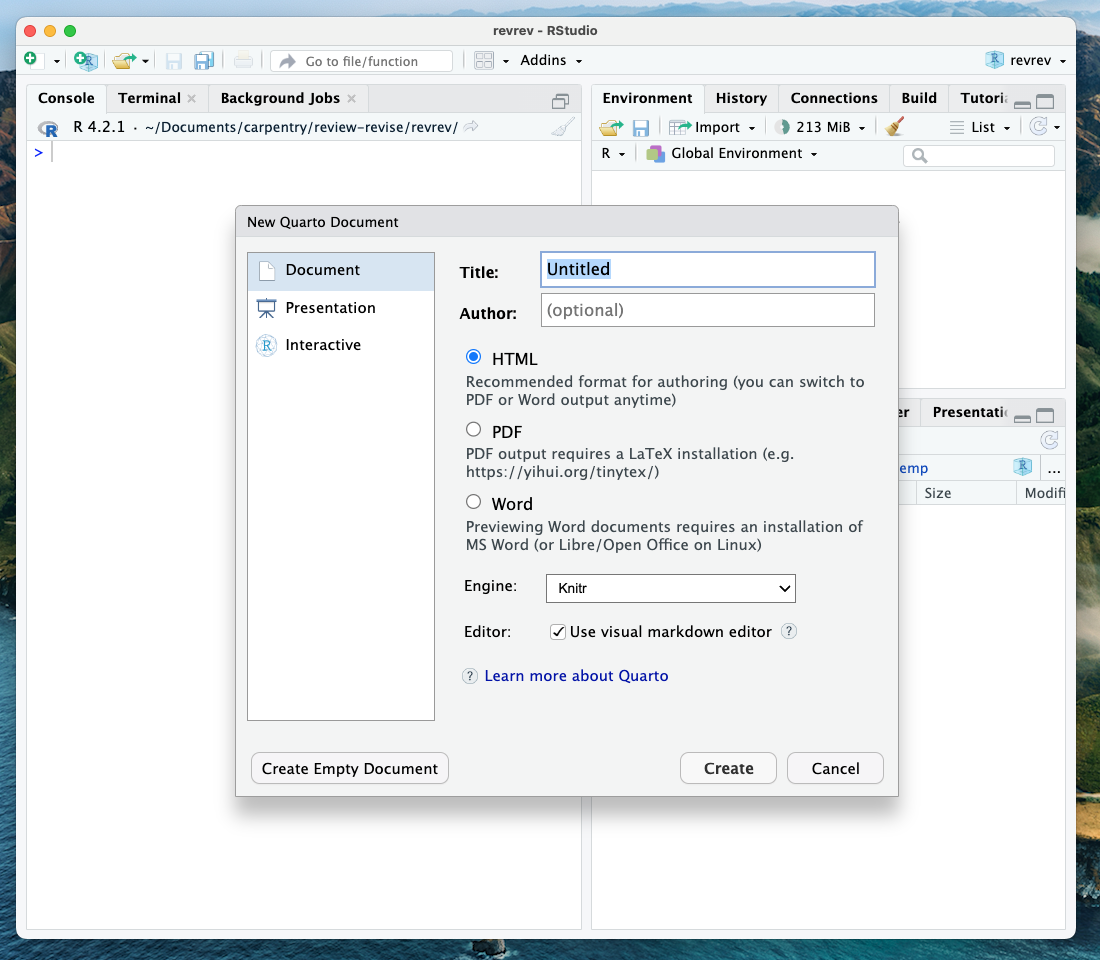Viewport: 1100px width, 960px height.
Task: Click the New File plus icon
Action: [31, 60]
